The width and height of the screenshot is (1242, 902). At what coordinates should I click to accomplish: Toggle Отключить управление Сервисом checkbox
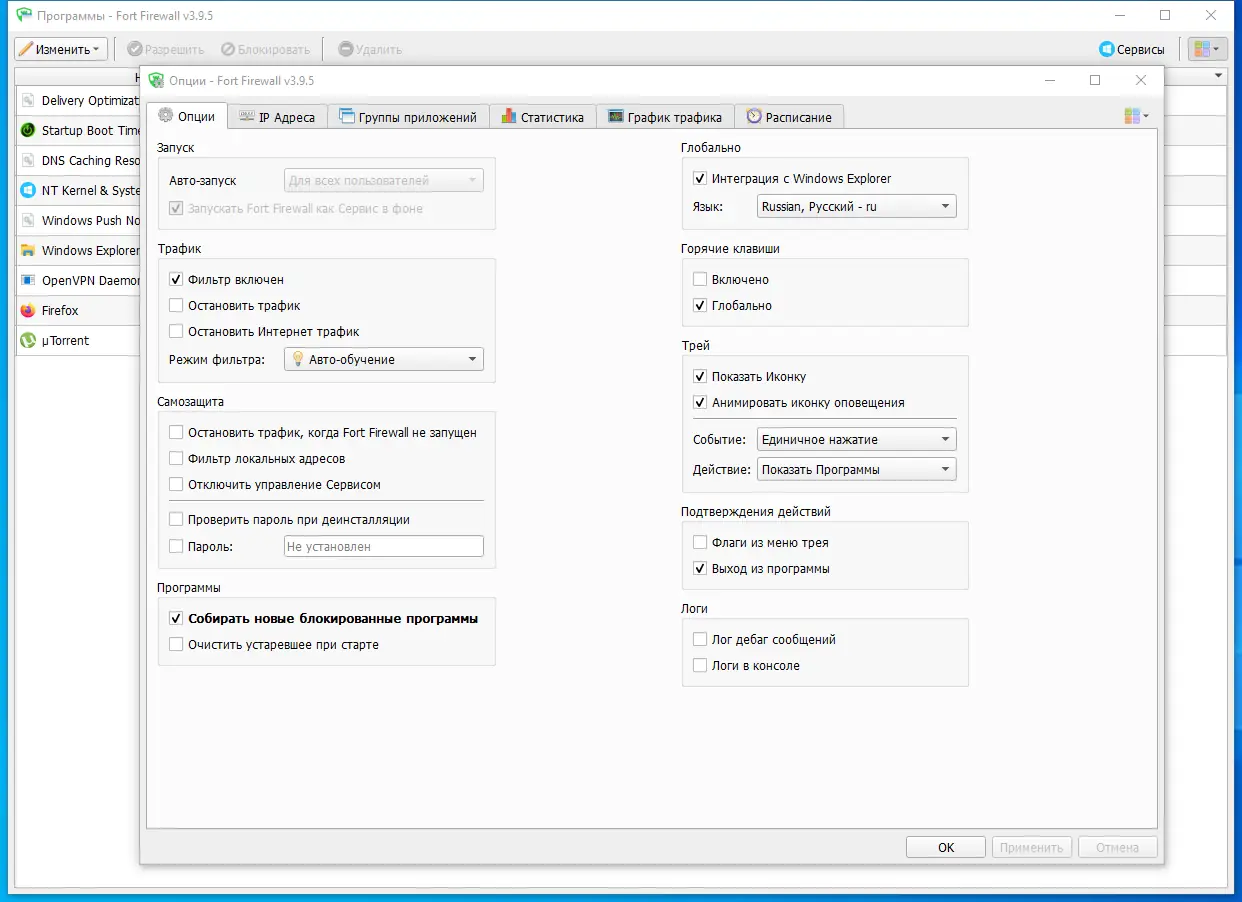click(x=176, y=485)
